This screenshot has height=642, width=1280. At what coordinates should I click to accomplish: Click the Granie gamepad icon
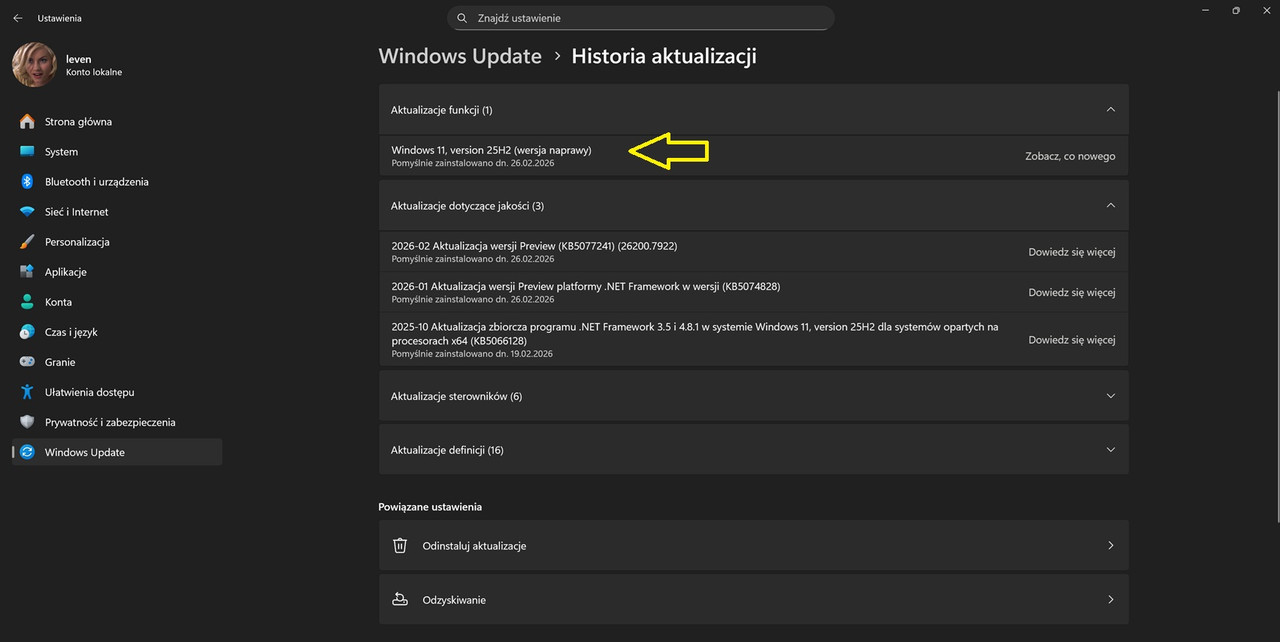pos(27,362)
